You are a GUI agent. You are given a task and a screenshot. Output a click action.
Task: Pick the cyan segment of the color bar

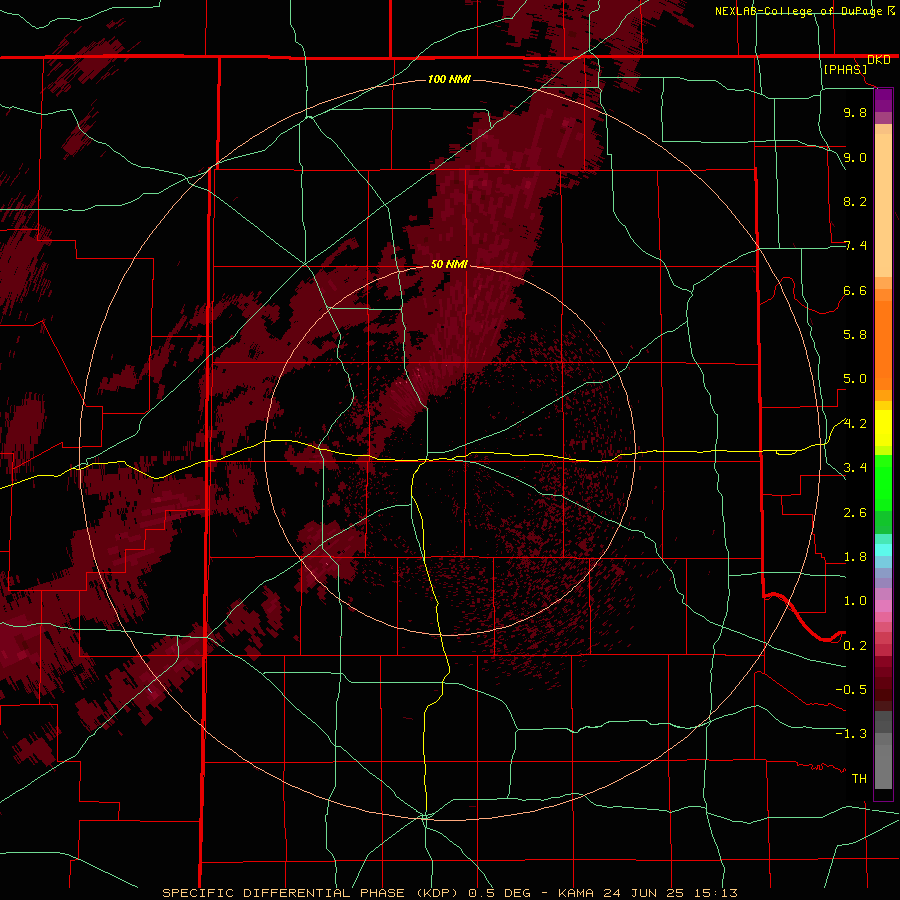(883, 550)
